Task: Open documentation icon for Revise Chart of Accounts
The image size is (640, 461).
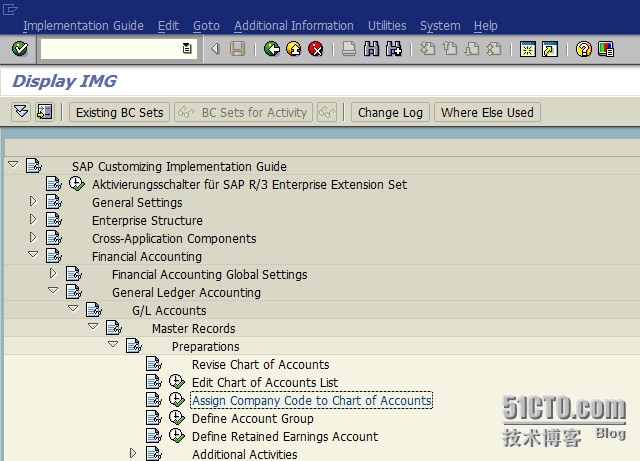Action: pyautogui.click(x=154, y=364)
